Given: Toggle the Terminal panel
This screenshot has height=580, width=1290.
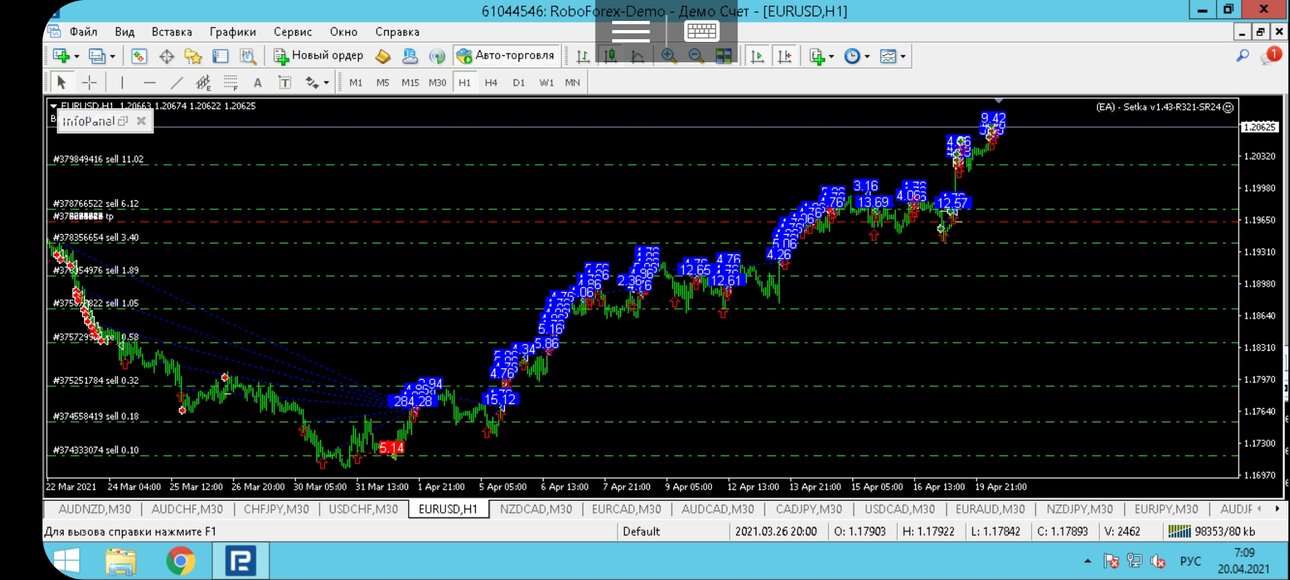Looking at the screenshot, I should pos(220,56).
